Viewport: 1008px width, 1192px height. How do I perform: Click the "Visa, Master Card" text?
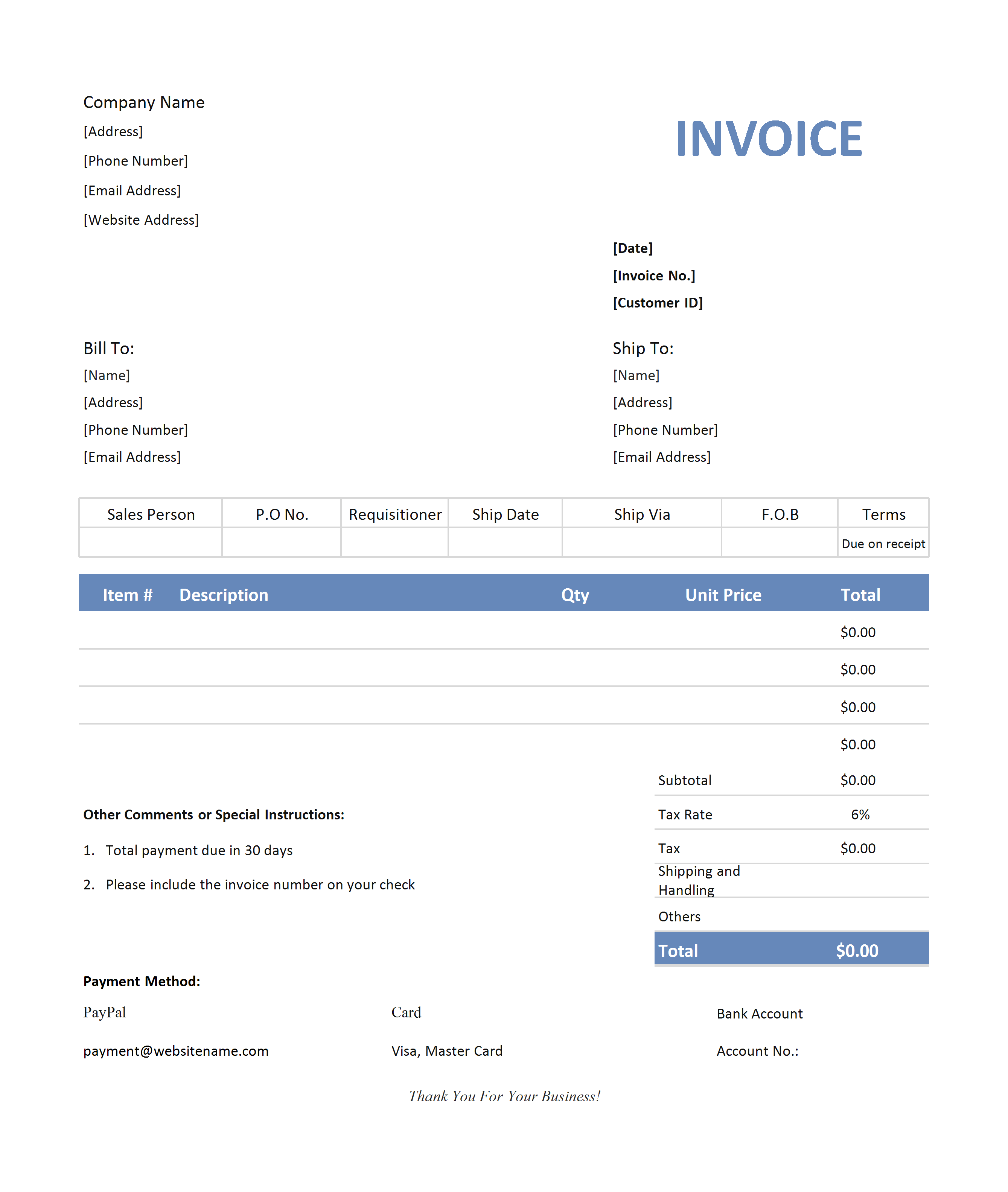tap(447, 1052)
